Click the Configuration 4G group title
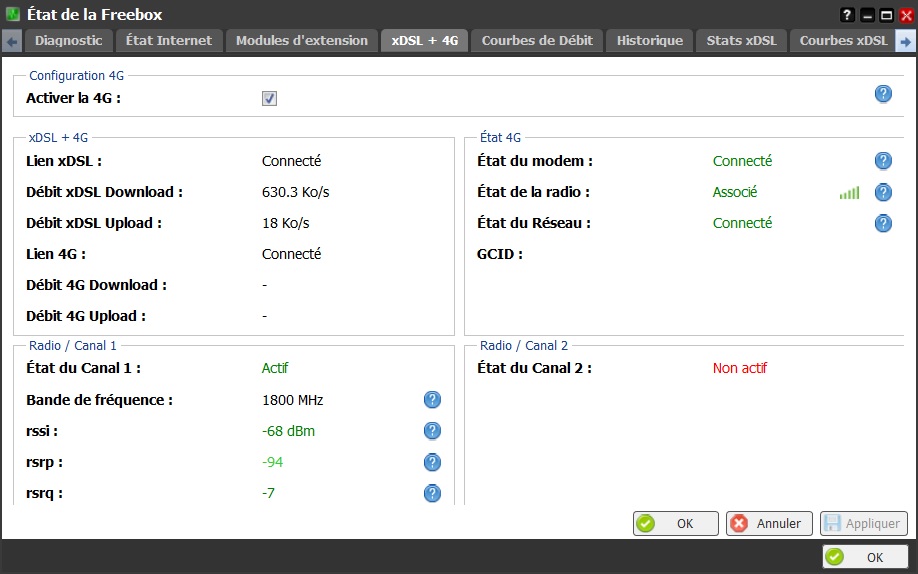The height and width of the screenshot is (574, 918). [77, 76]
